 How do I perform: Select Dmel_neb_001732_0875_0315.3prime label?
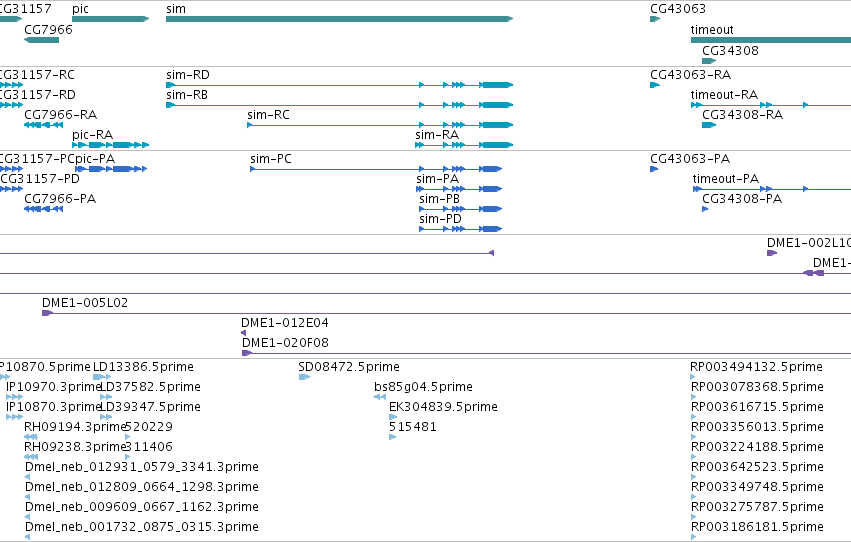(x=142, y=527)
